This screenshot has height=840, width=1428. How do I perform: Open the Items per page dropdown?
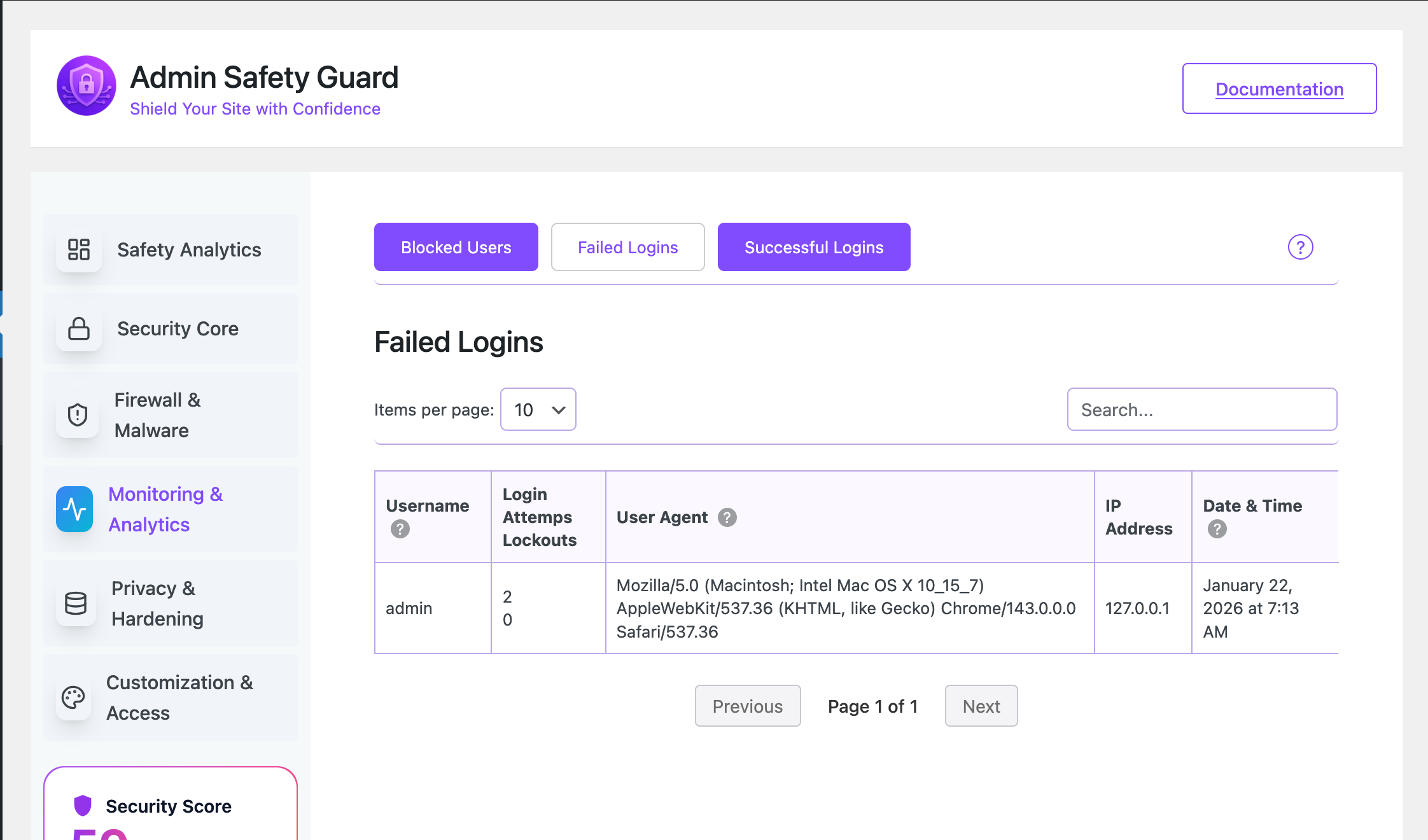(x=538, y=409)
